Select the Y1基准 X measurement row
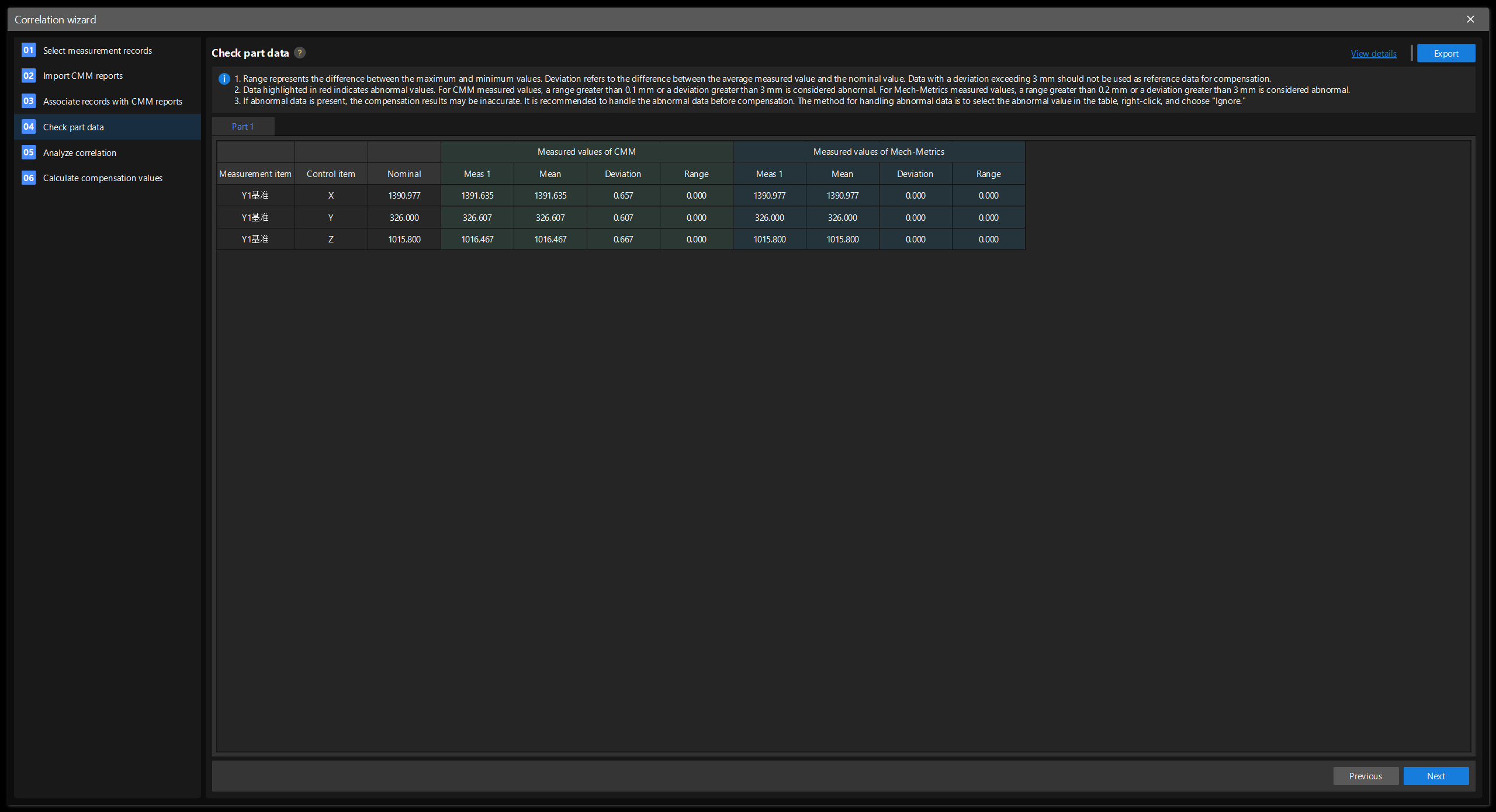 255,195
